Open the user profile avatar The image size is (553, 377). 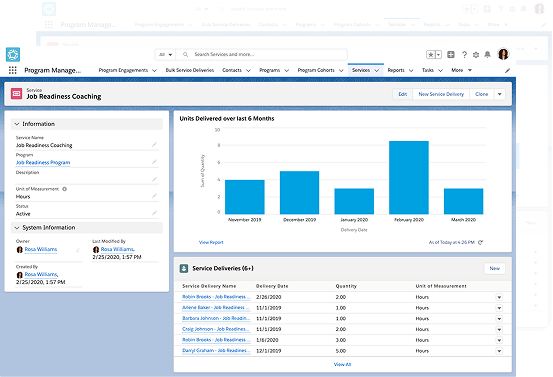tap(503, 54)
